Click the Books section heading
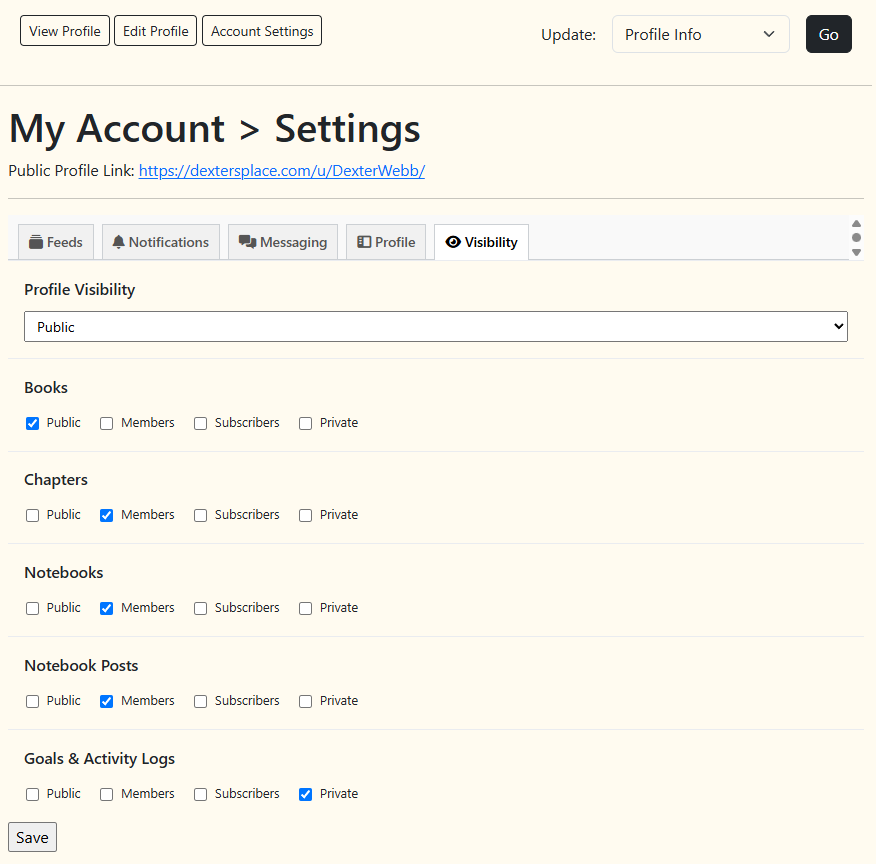This screenshot has width=876, height=864. pos(46,388)
